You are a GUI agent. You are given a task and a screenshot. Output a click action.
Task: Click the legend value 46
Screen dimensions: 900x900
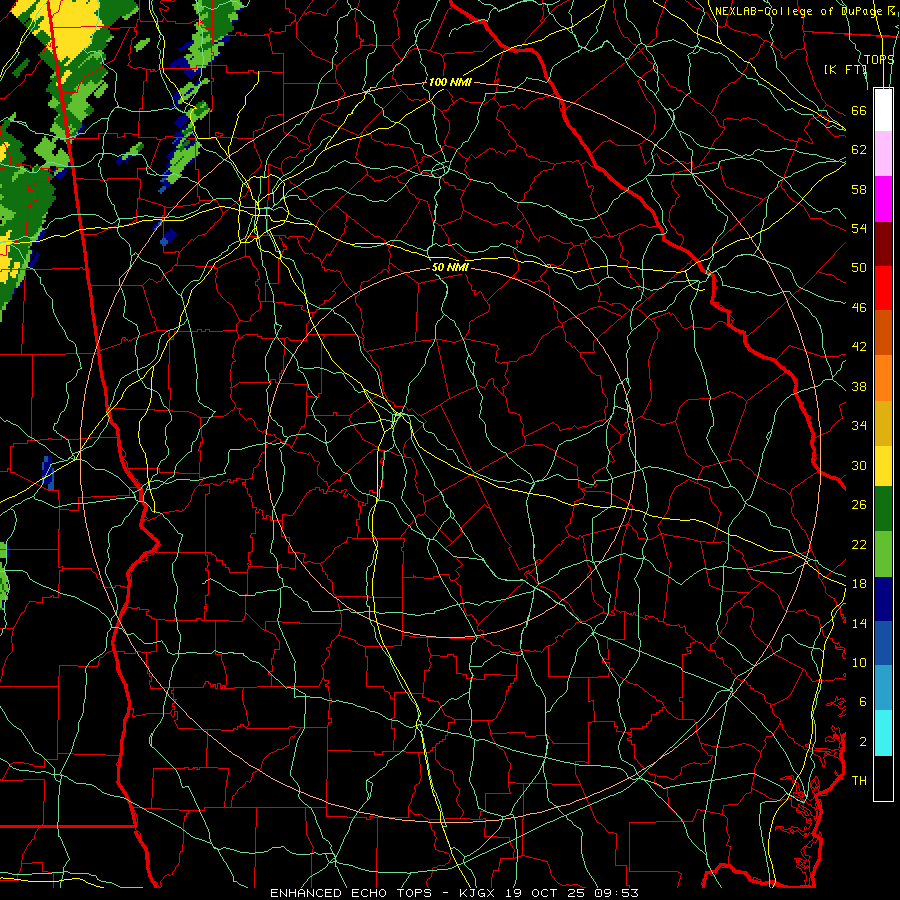(859, 308)
